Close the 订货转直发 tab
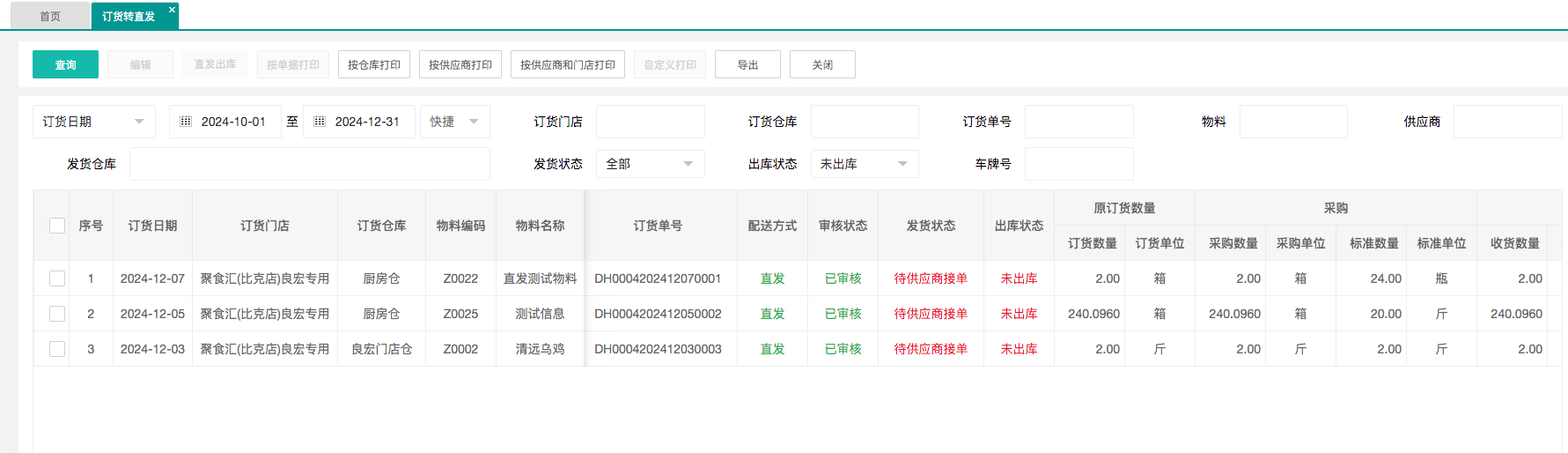 (172, 10)
